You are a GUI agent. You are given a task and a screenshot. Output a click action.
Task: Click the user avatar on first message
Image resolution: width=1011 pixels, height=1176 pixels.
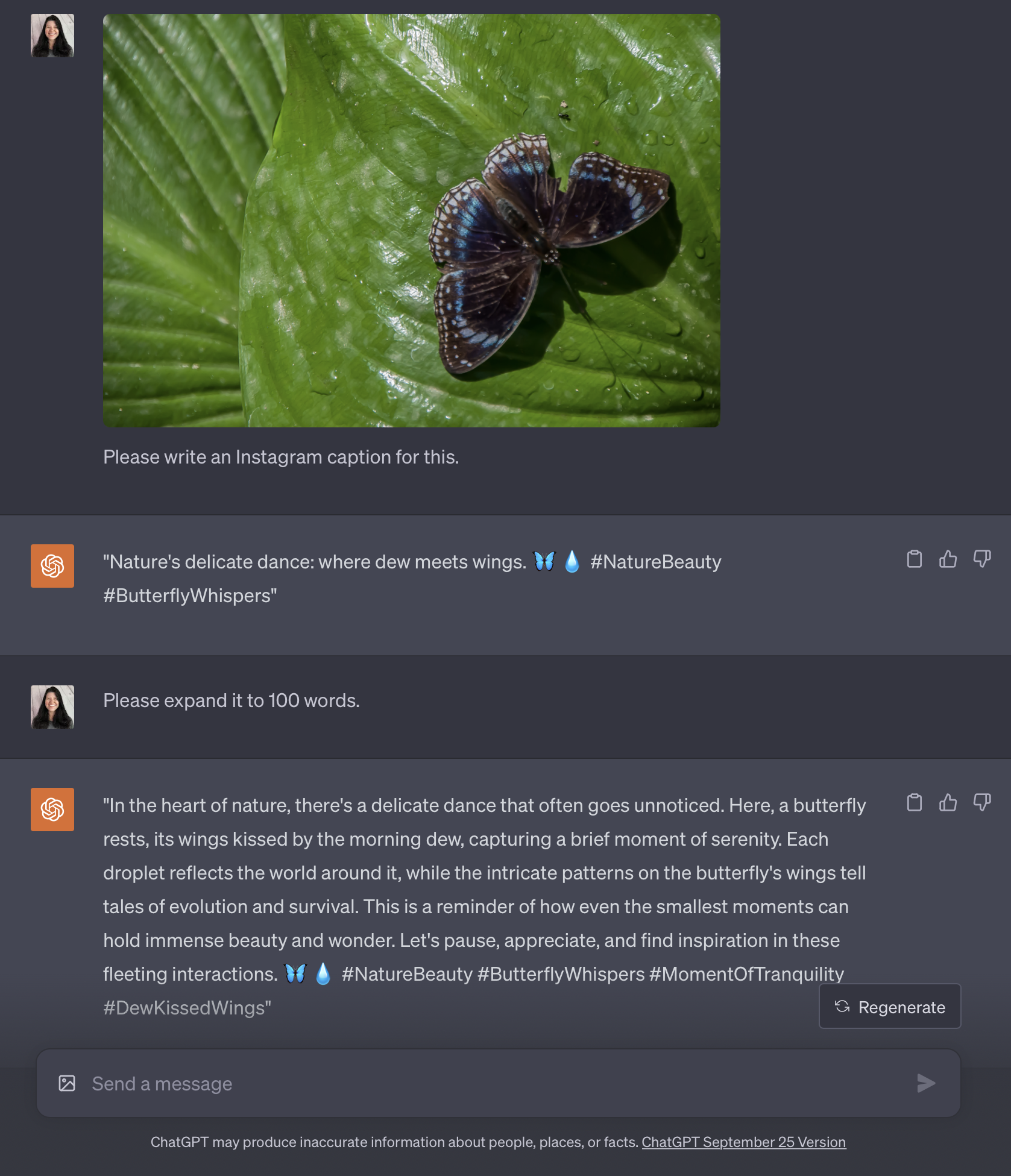[x=52, y=36]
